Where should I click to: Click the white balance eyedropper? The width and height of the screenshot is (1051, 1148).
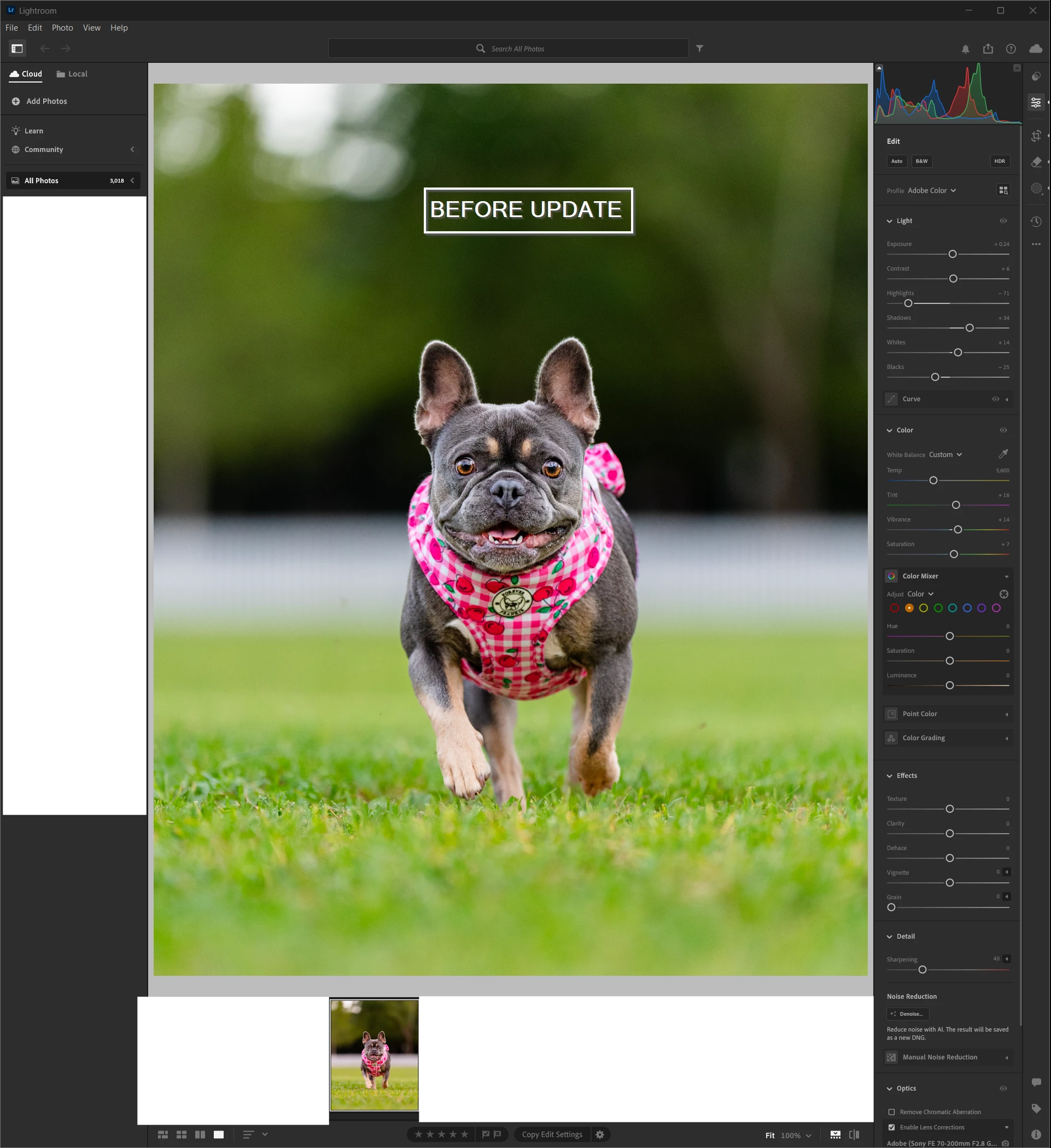1003,454
